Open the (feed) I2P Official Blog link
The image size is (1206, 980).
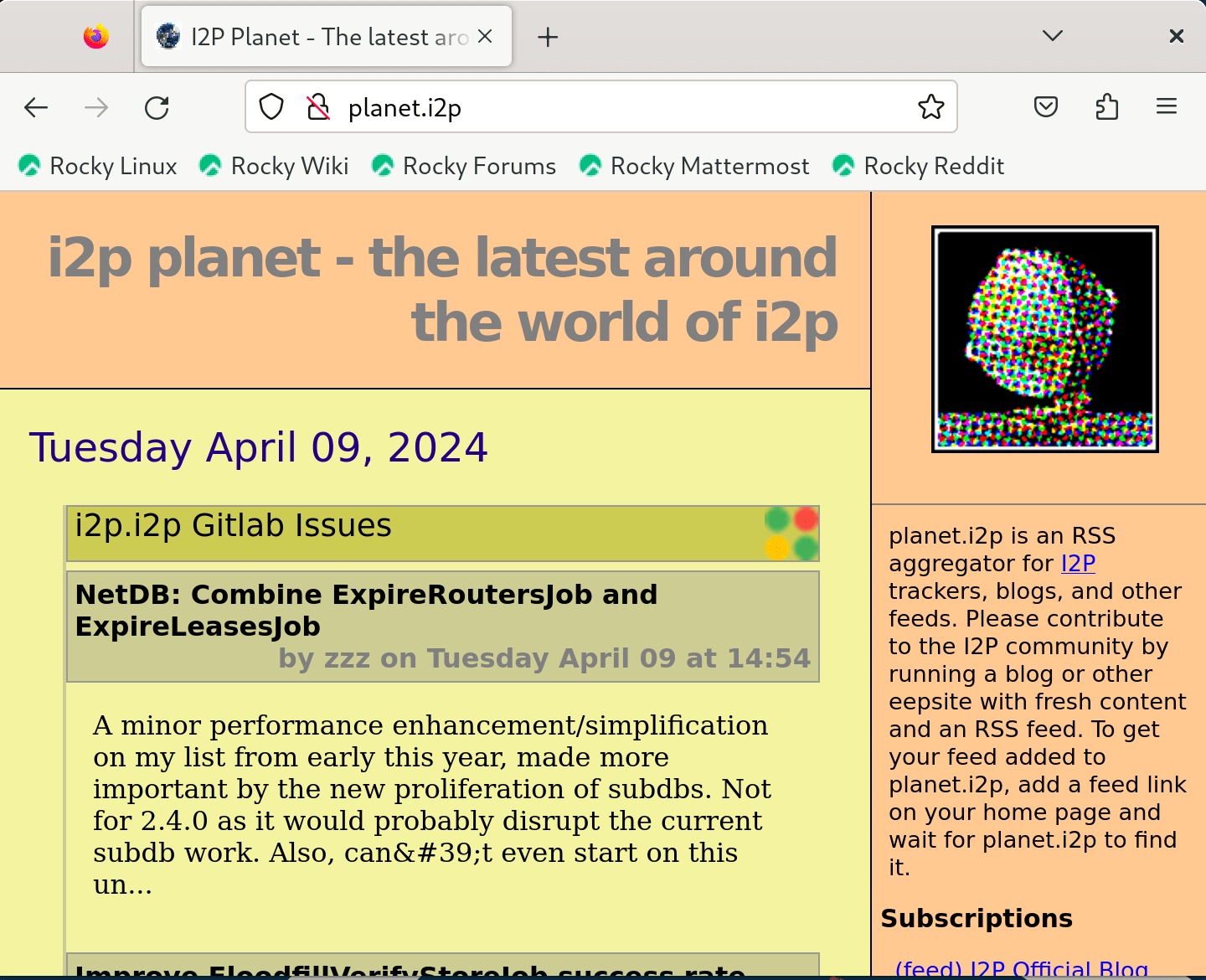coord(1022,967)
